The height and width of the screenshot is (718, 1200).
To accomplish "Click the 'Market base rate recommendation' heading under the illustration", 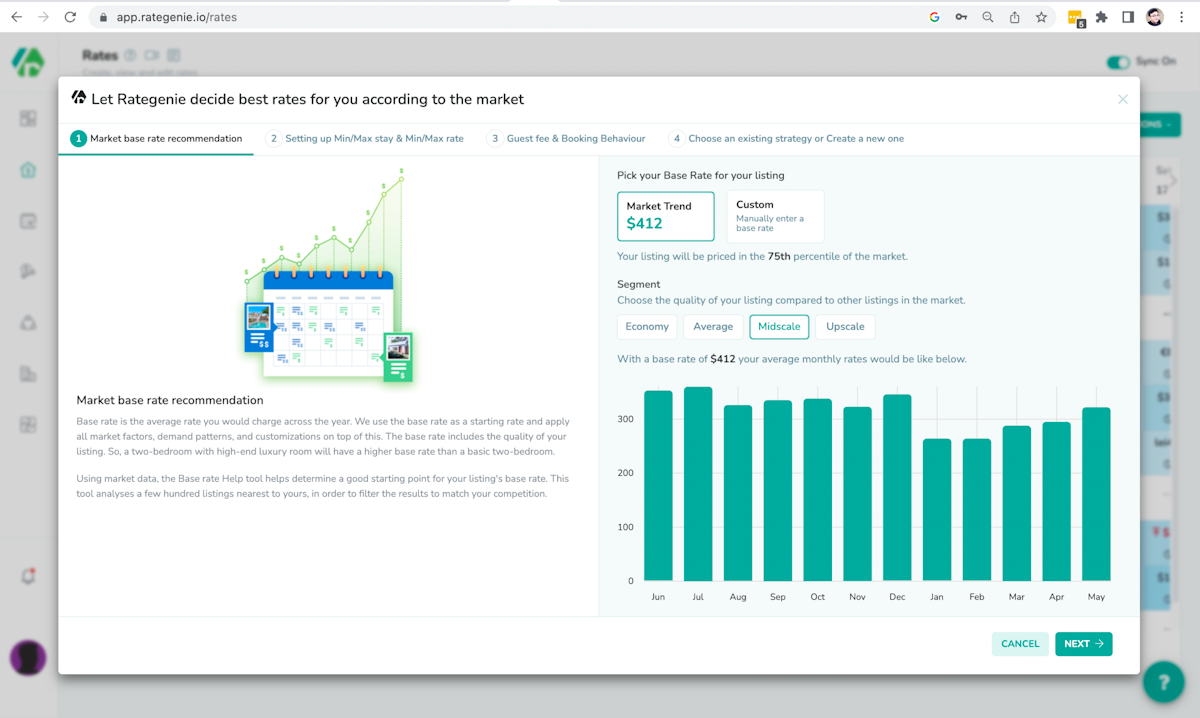I will [170, 401].
